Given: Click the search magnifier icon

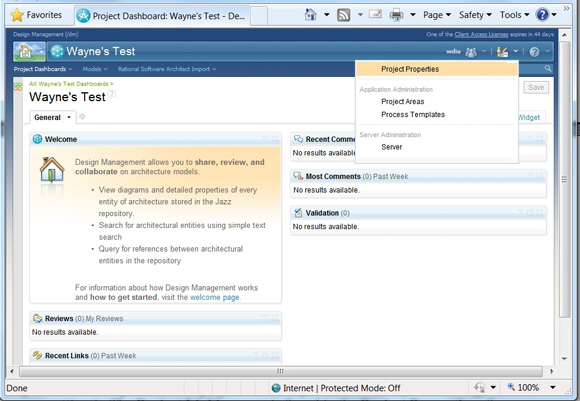Looking at the screenshot, I should tap(548, 68).
